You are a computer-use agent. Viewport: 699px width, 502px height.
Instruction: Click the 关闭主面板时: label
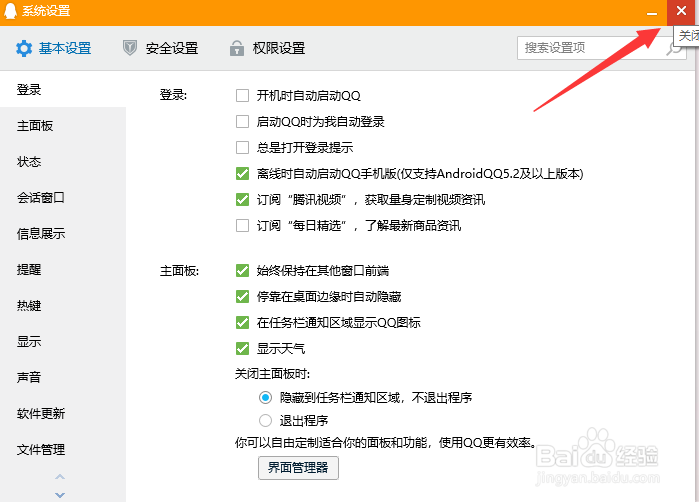(272, 374)
